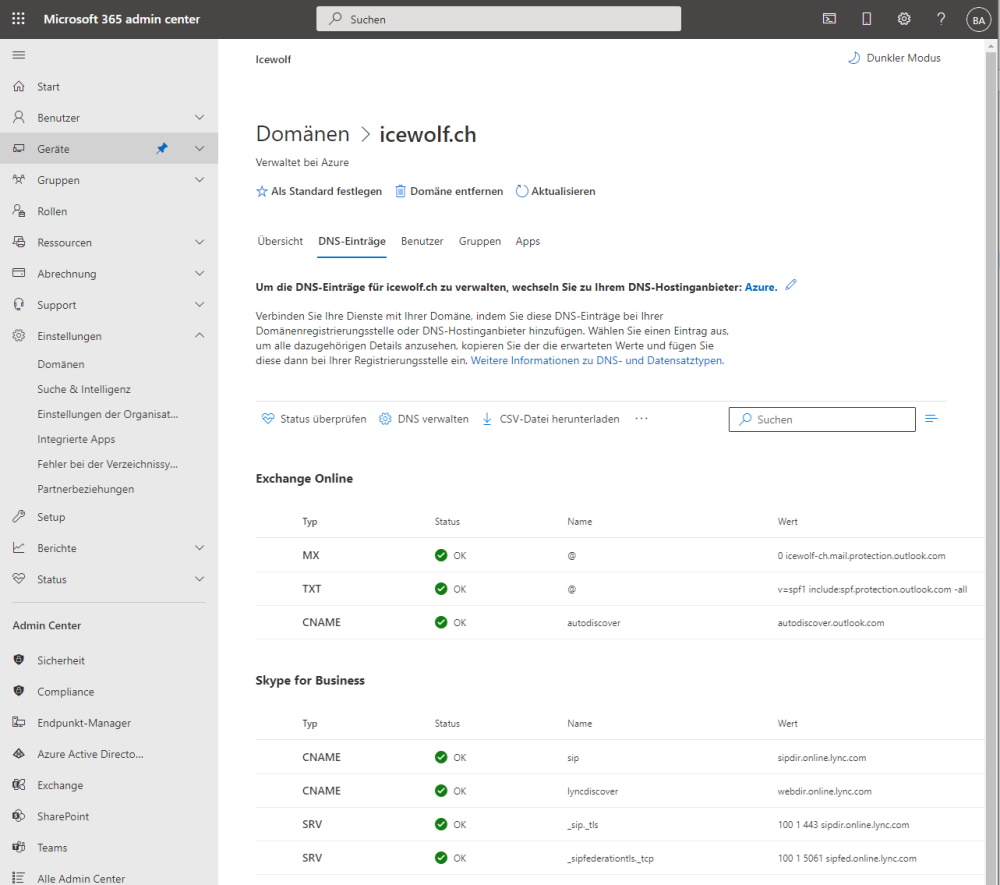Click the Rollen icon in sidebar
Viewport: 1000px width, 885px height.
(19, 211)
